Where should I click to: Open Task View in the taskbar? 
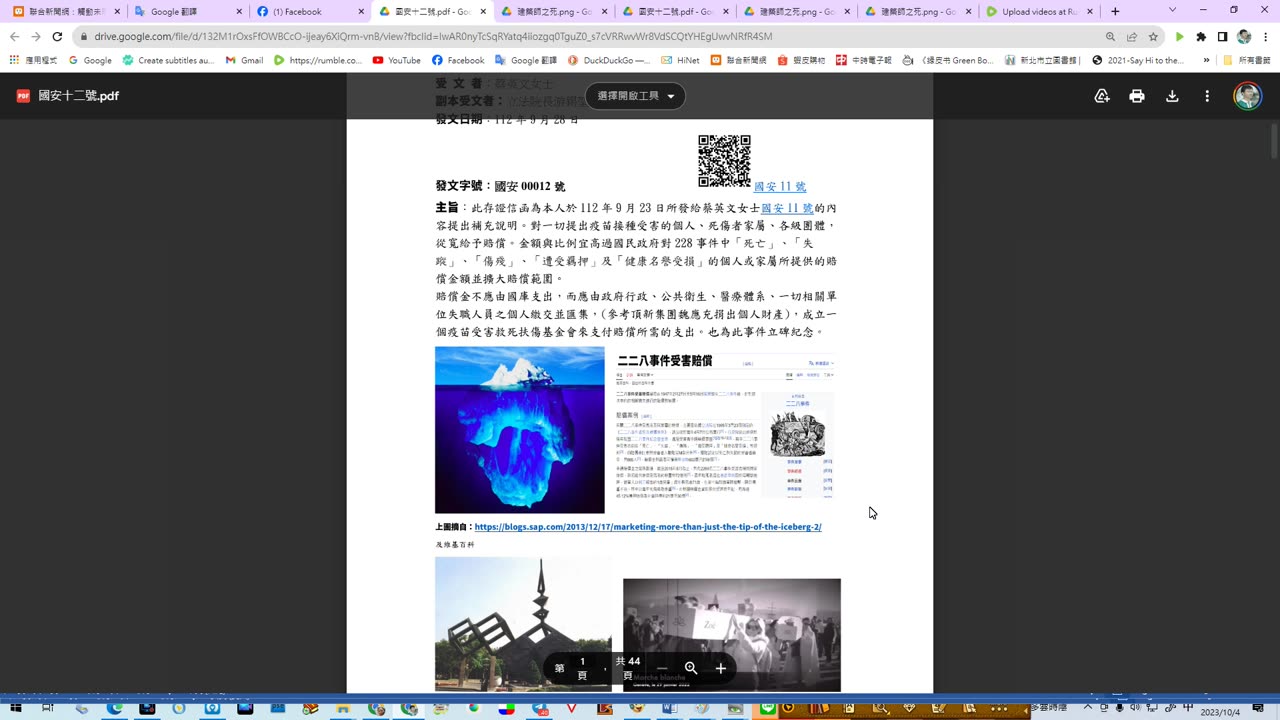coord(47,709)
